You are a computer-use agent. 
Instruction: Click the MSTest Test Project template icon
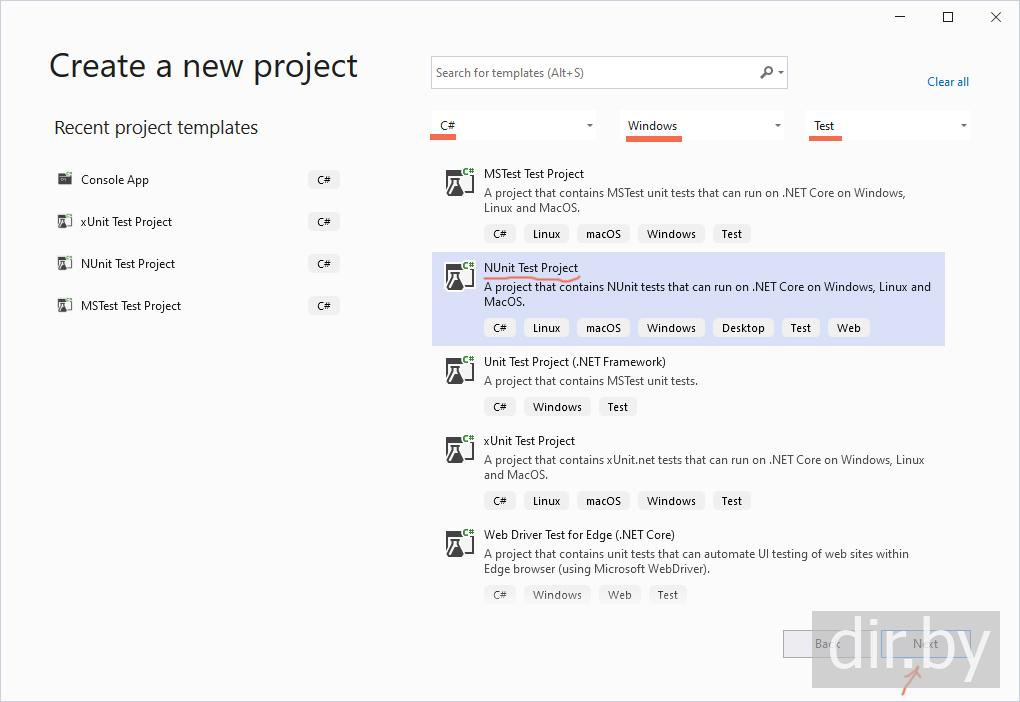[x=460, y=182]
